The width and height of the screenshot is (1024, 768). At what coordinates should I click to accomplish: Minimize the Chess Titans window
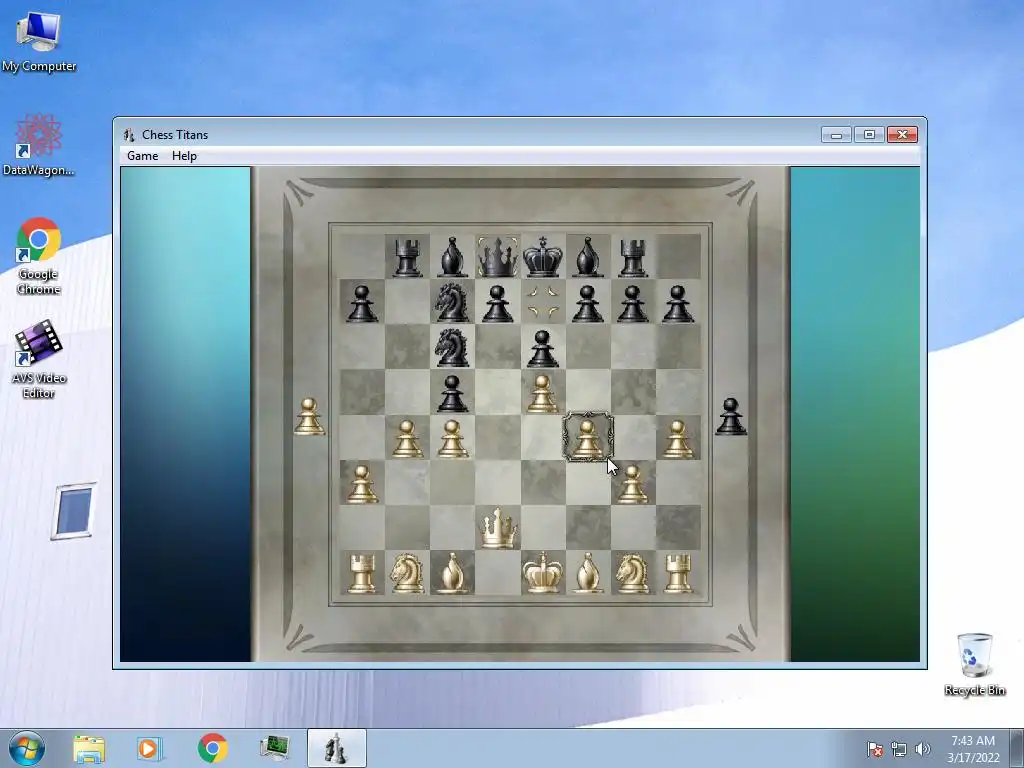[836, 135]
